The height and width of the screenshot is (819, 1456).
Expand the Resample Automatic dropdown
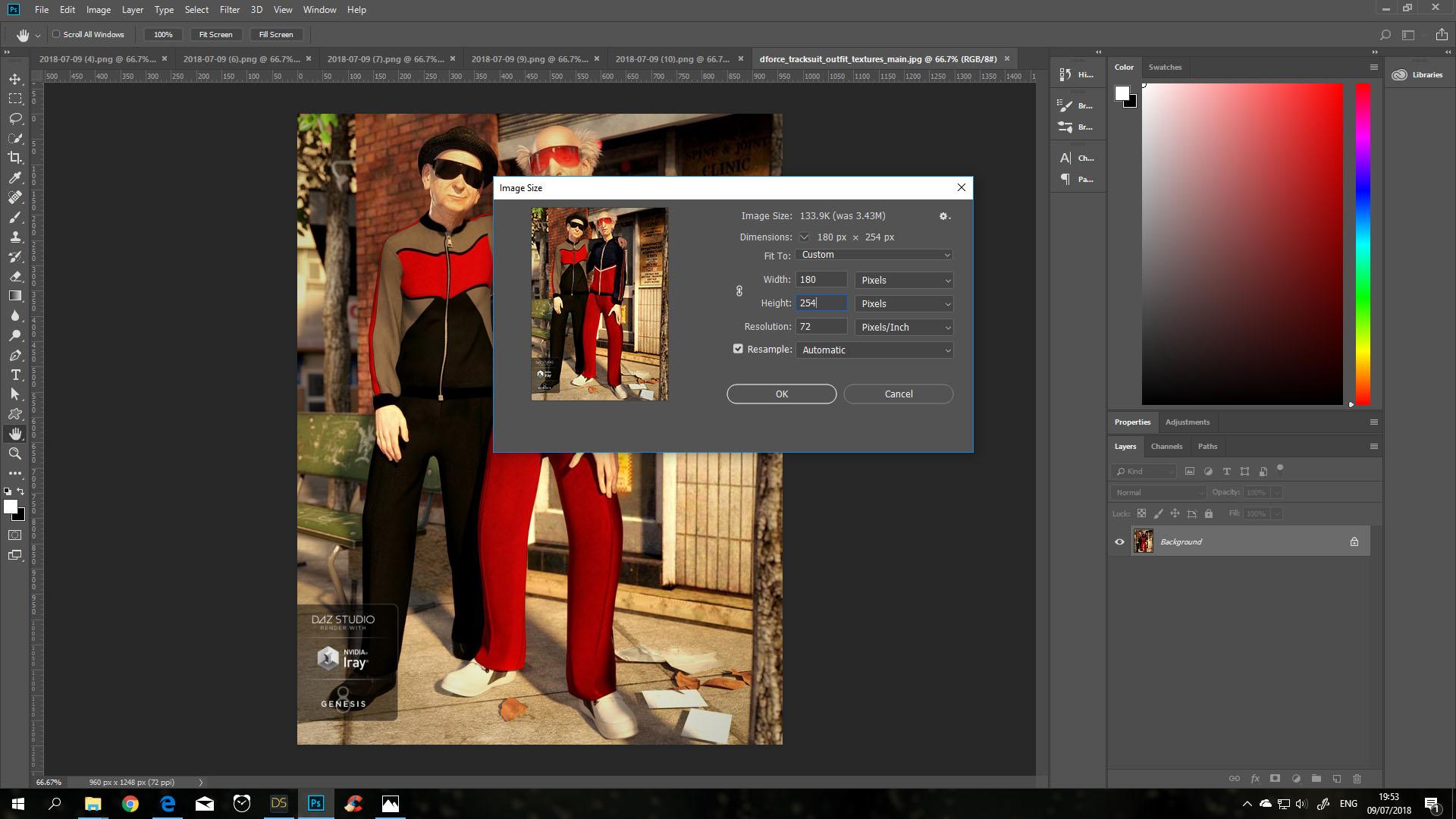[x=874, y=350]
